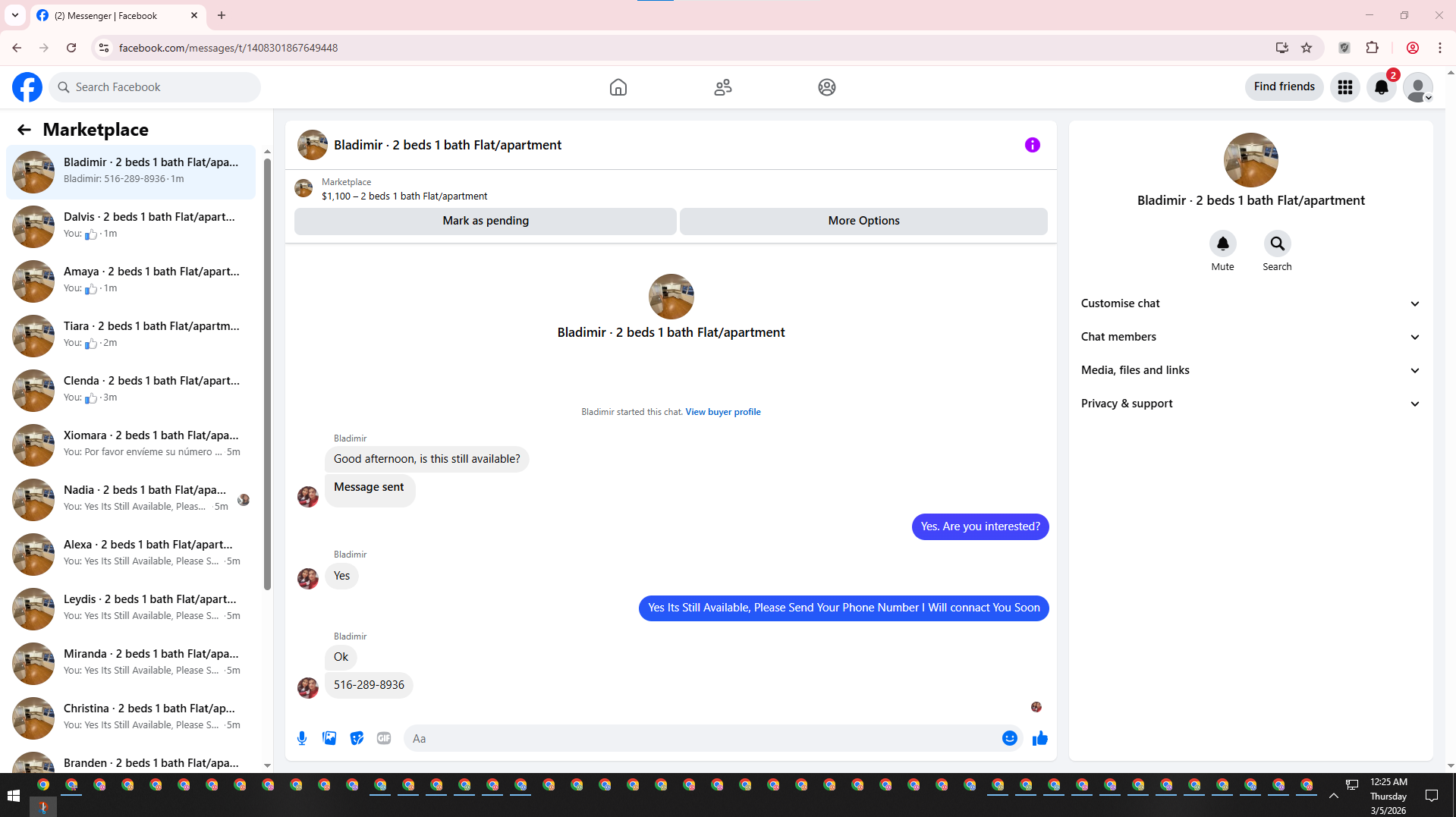Open Dalvis conversation in the list
This screenshot has width=1456, height=817.
pos(131,226)
